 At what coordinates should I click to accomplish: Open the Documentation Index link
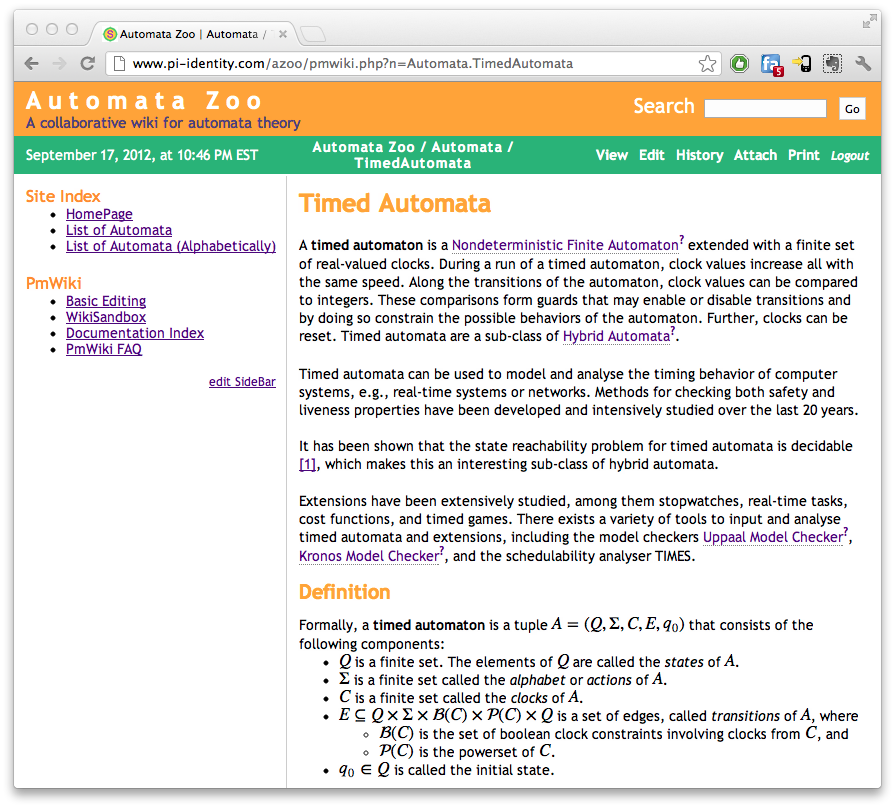[135, 333]
